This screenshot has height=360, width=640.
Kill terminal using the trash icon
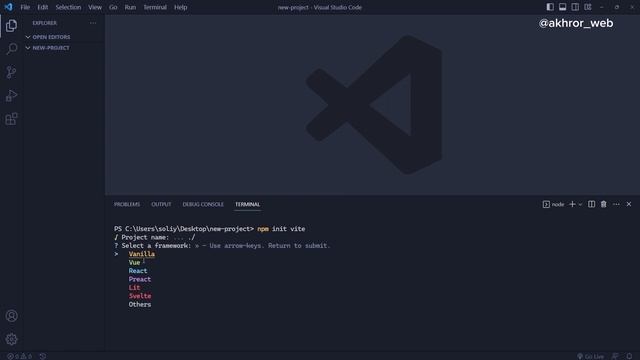[604, 204]
